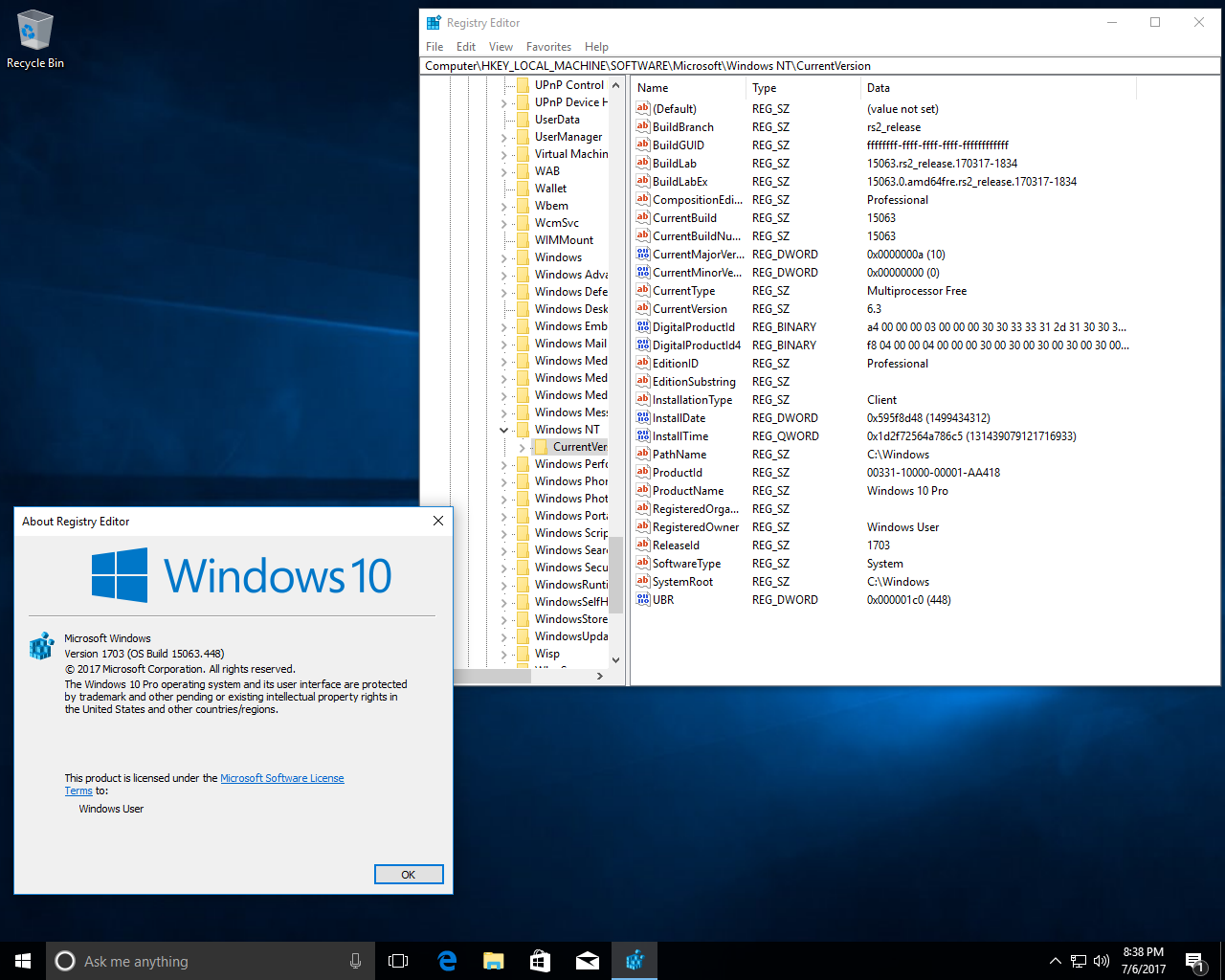Click the tree scrollbar down arrow

click(x=615, y=659)
